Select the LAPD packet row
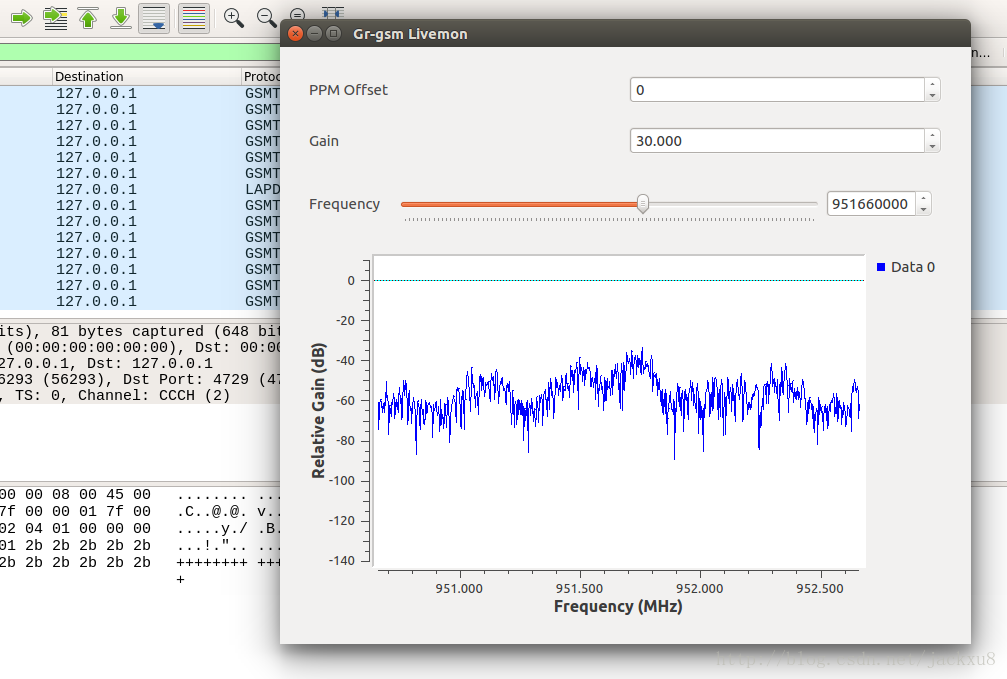This screenshot has height=679, width=1007. point(140,190)
